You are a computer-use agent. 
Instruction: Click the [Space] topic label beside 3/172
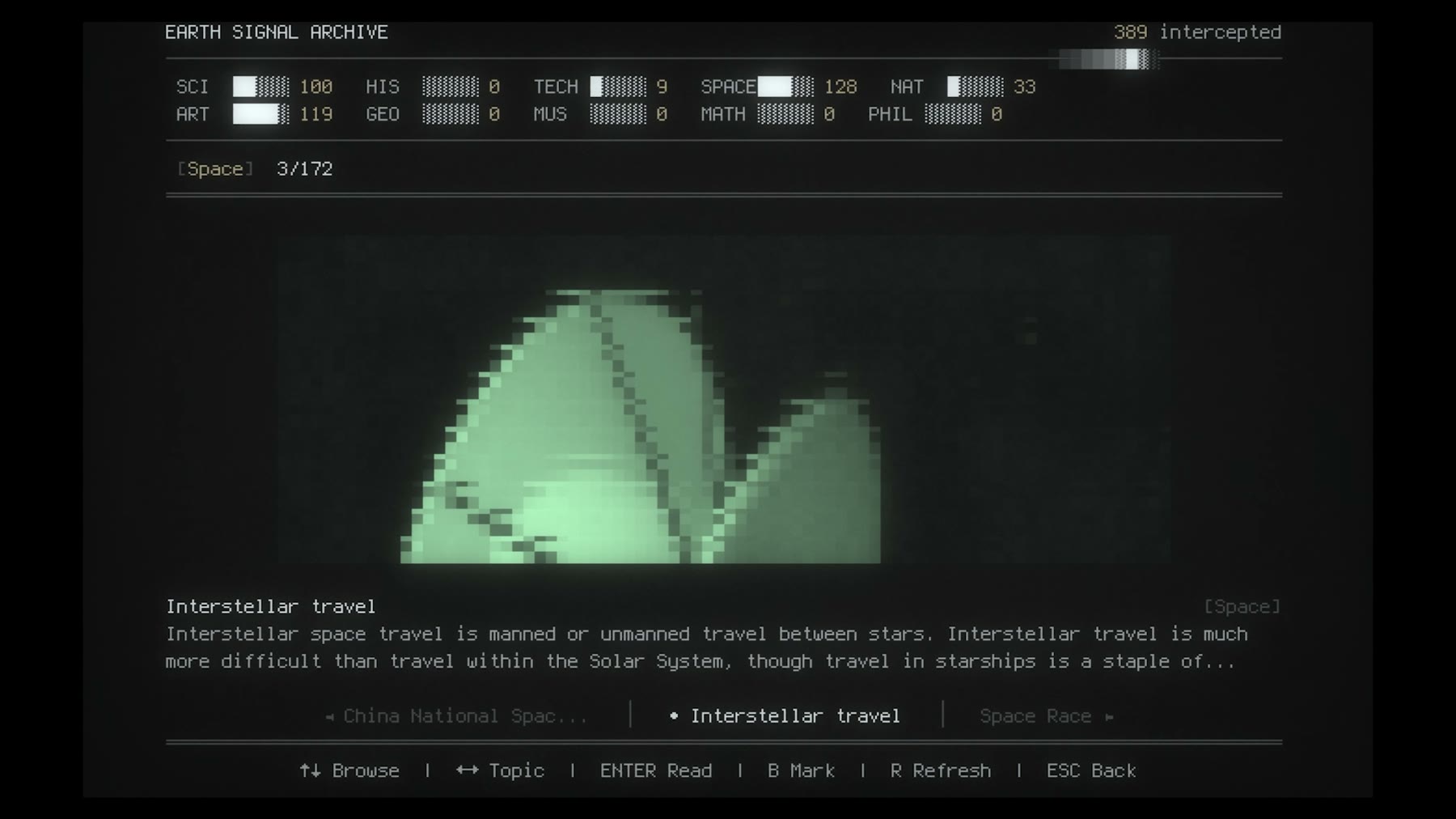[215, 169]
